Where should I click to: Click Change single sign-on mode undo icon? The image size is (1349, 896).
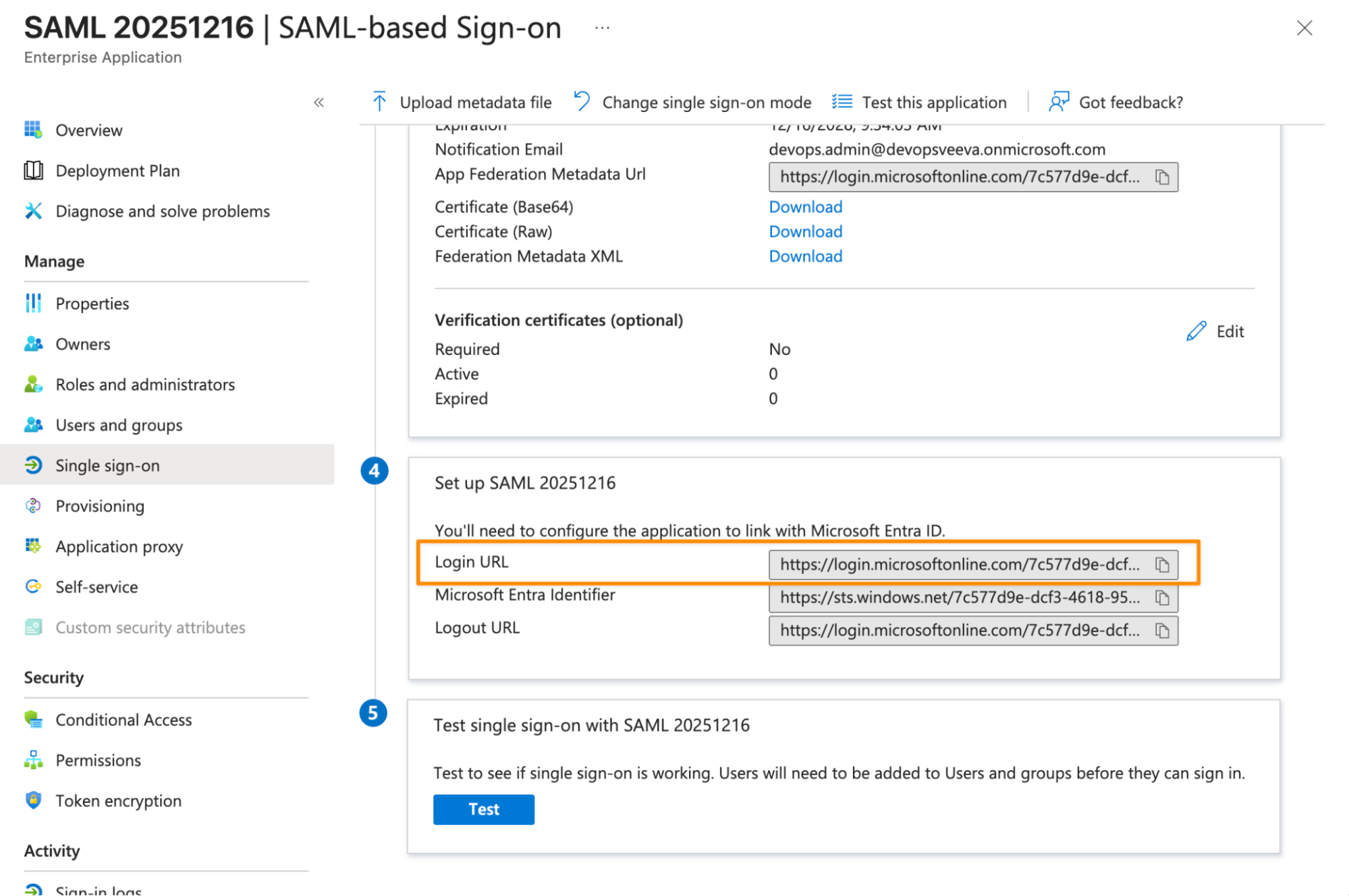[582, 101]
